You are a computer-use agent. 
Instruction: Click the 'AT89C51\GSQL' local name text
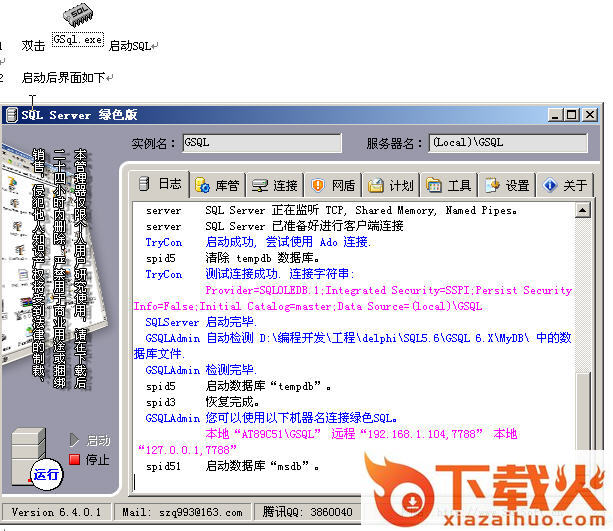(278, 434)
